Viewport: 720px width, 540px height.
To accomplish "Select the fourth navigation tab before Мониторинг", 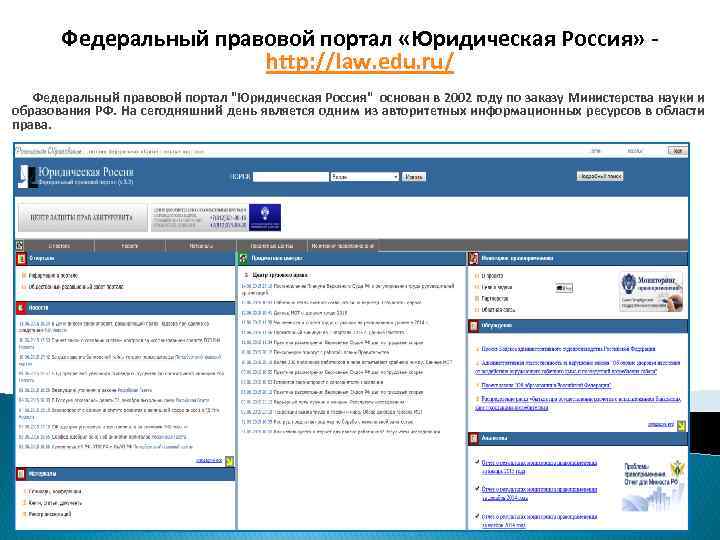I will tap(272, 246).
